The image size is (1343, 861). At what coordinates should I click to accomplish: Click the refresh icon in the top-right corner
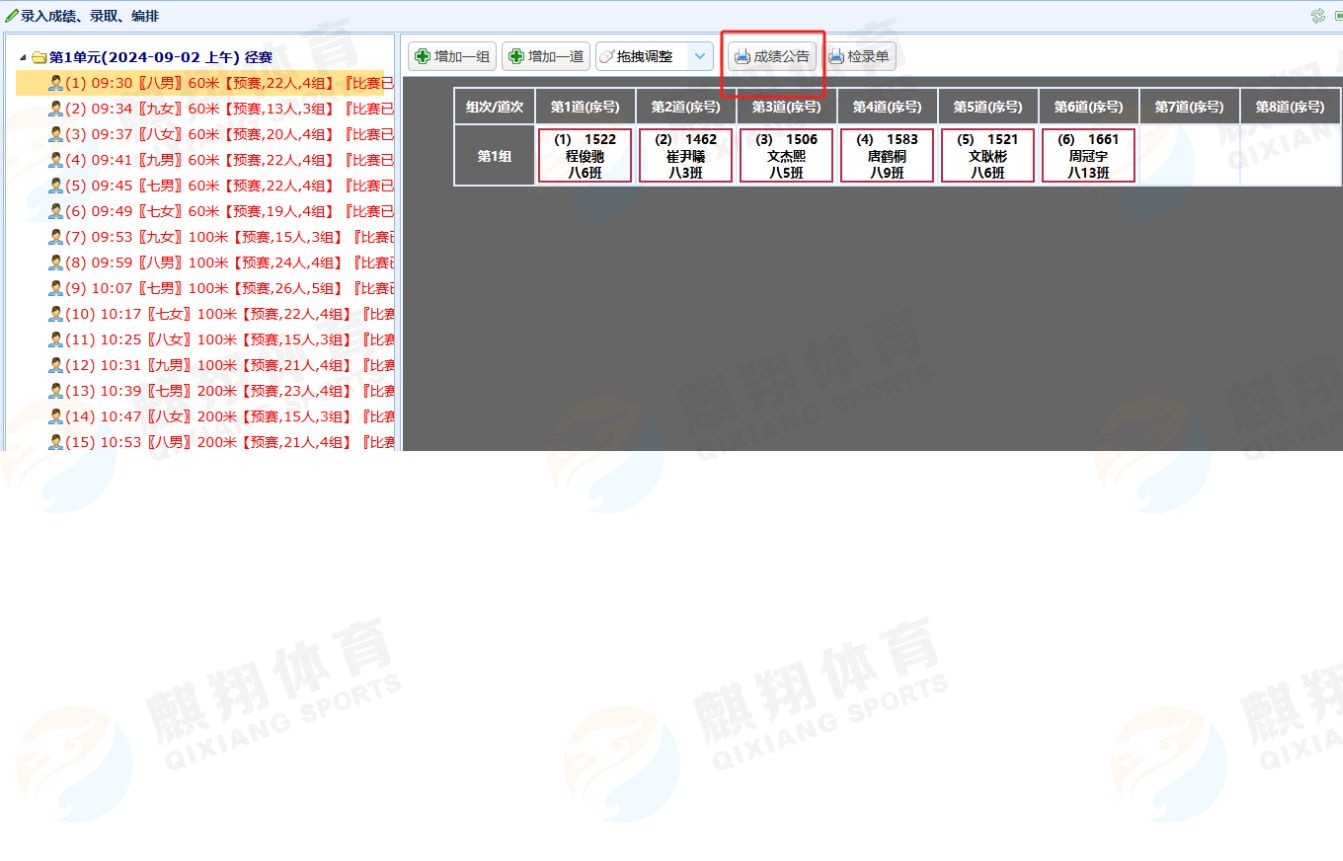click(x=1317, y=16)
